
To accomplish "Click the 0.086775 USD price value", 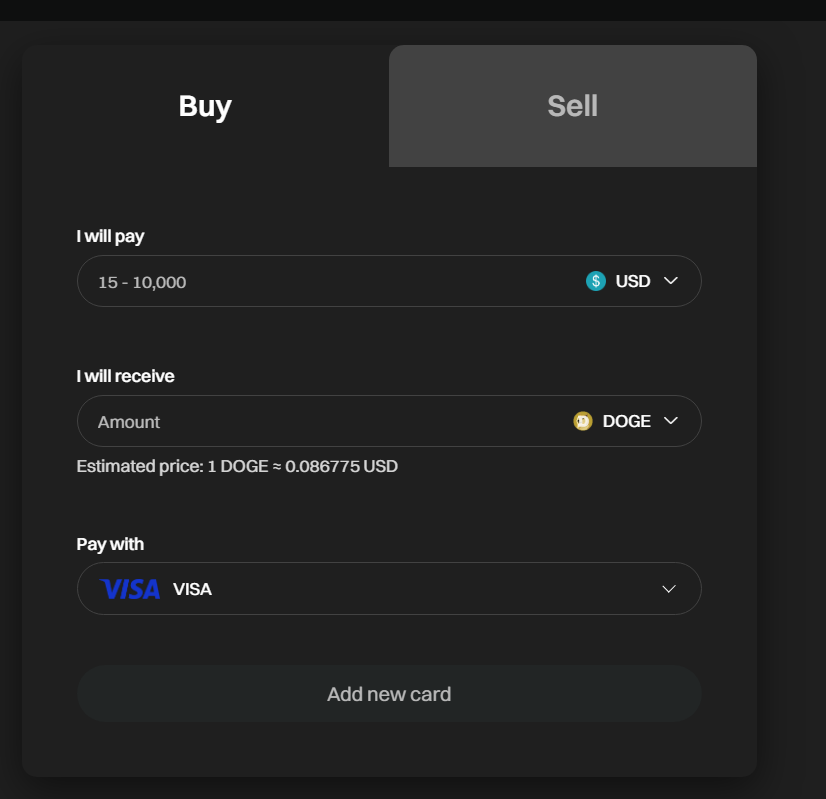I will (341, 467).
